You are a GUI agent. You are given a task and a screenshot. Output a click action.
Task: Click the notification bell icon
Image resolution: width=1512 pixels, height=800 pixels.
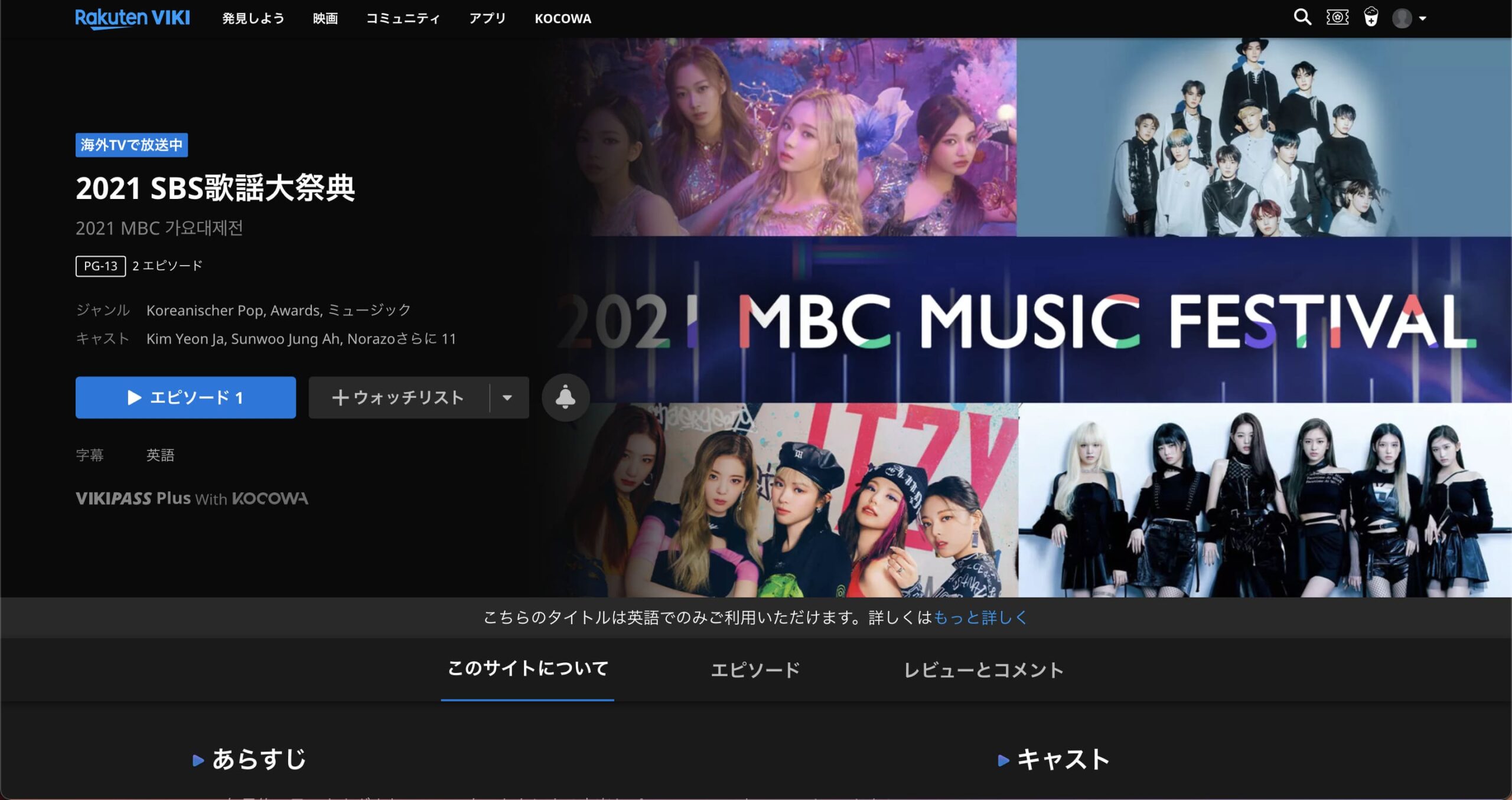pos(565,397)
